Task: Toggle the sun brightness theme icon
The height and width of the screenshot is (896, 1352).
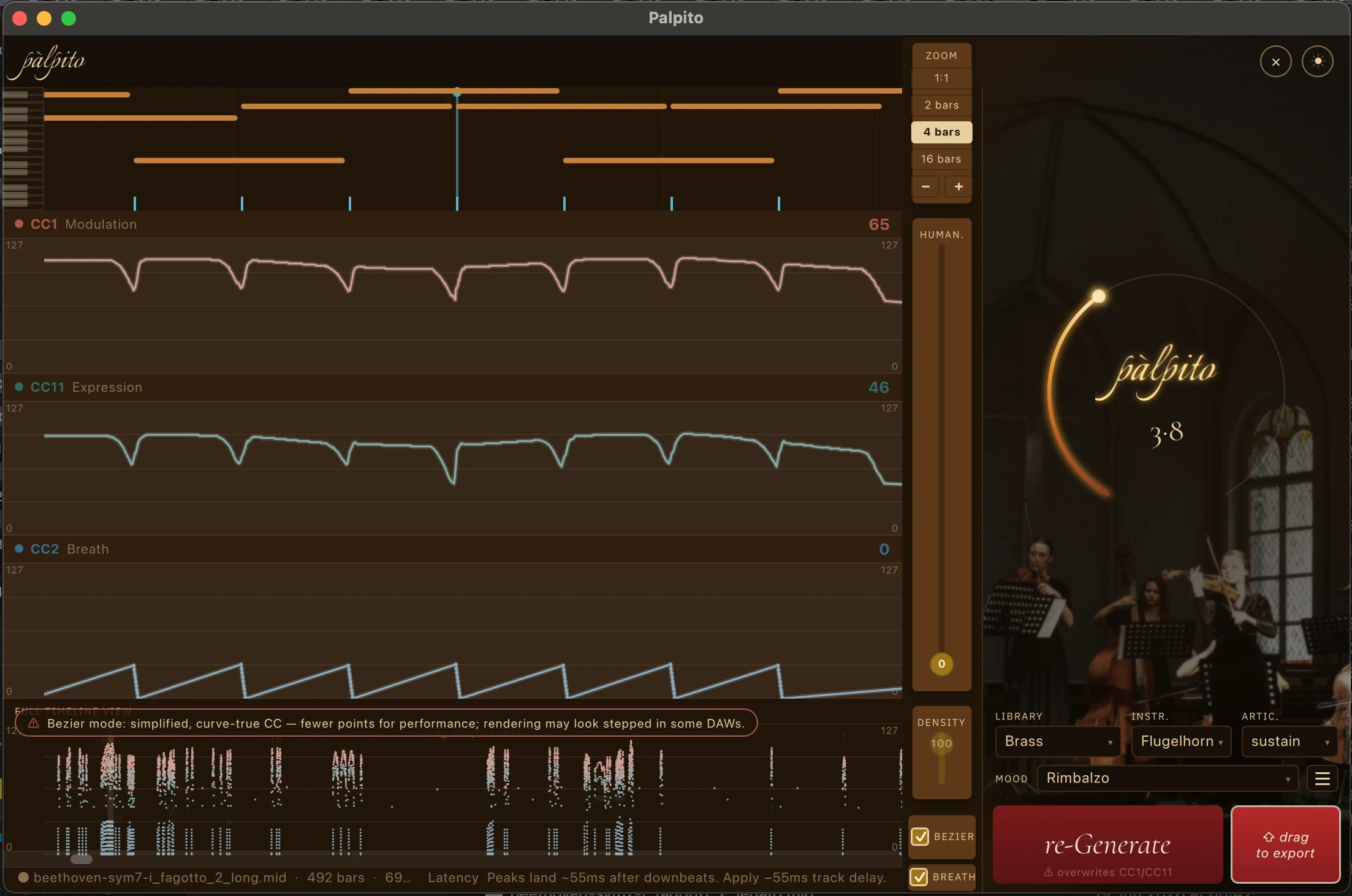Action: pyautogui.click(x=1318, y=62)
